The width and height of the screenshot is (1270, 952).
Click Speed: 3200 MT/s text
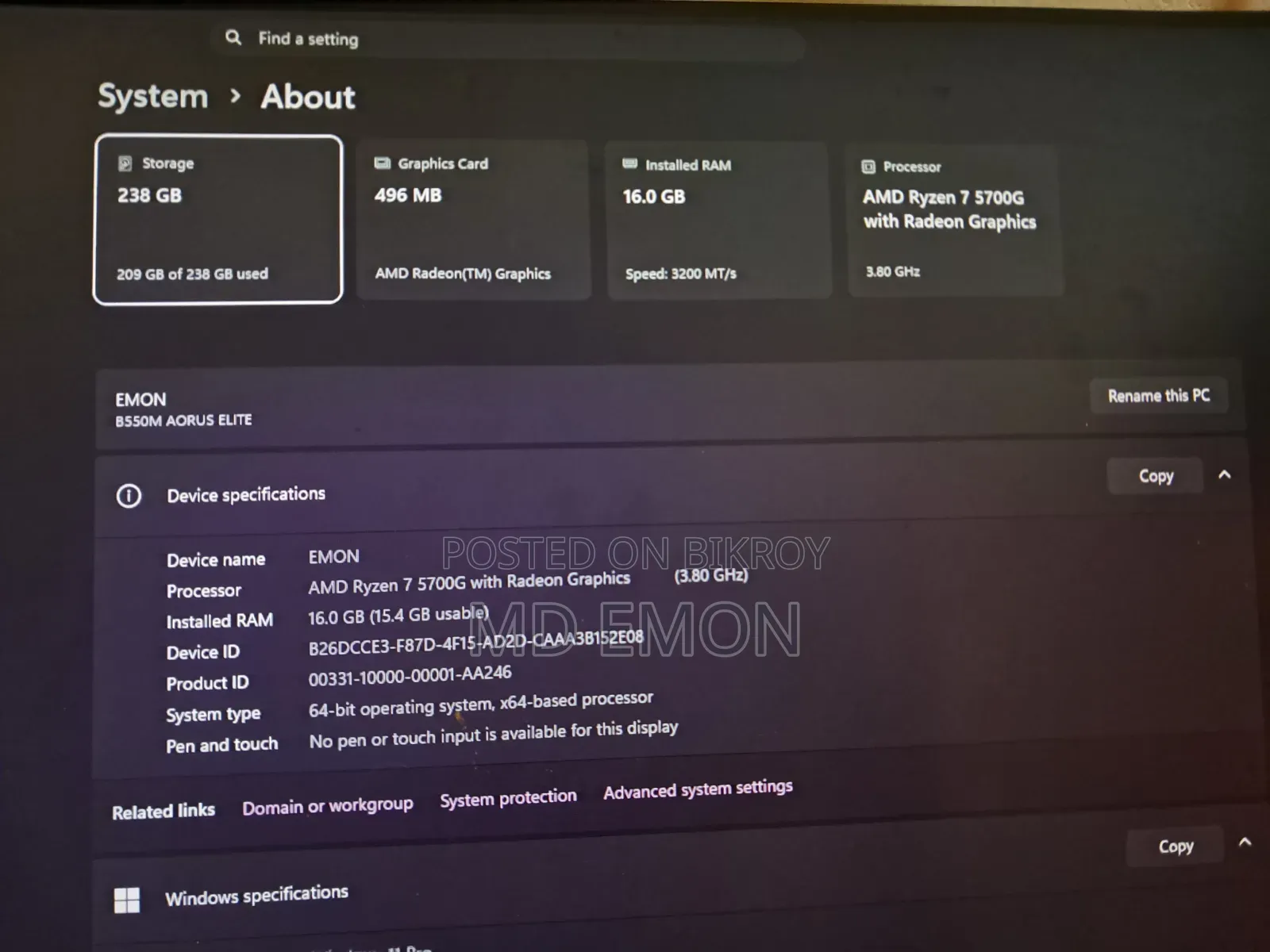[x=680, y=274]
